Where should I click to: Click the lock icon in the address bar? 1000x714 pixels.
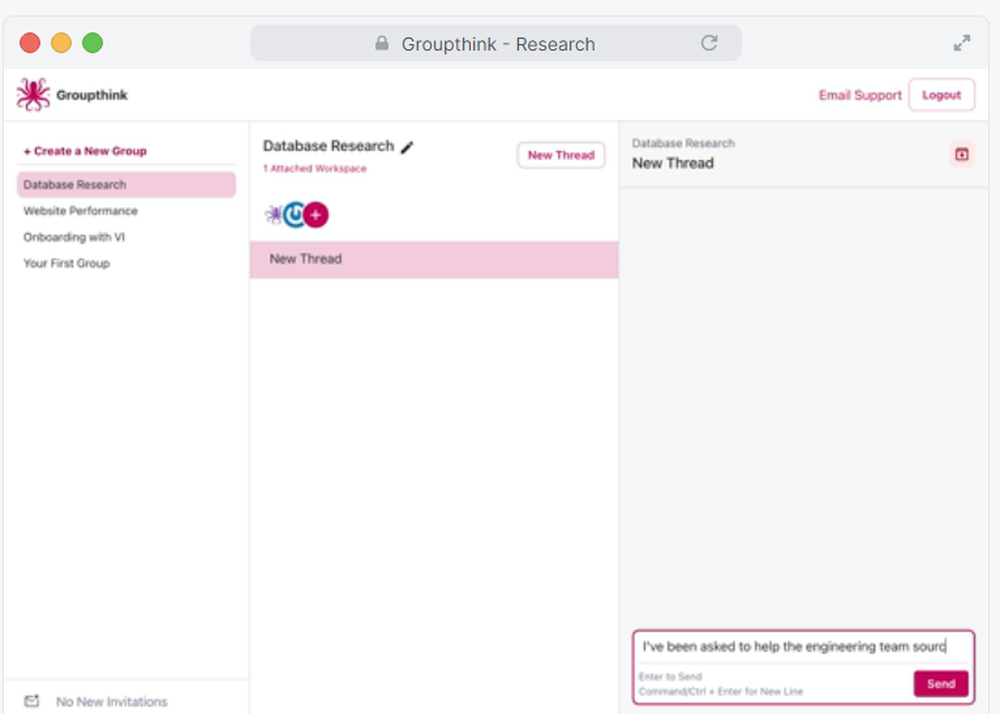(381, 43)
